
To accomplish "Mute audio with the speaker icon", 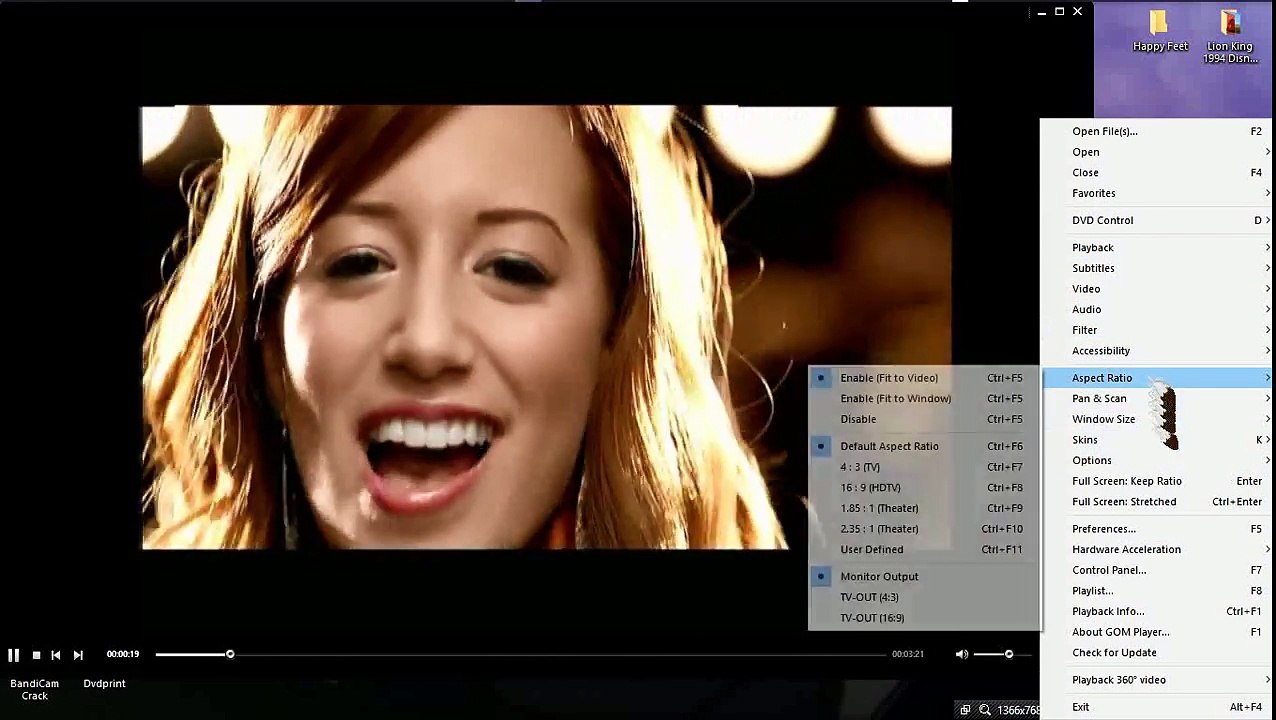I will pos(961,654).
